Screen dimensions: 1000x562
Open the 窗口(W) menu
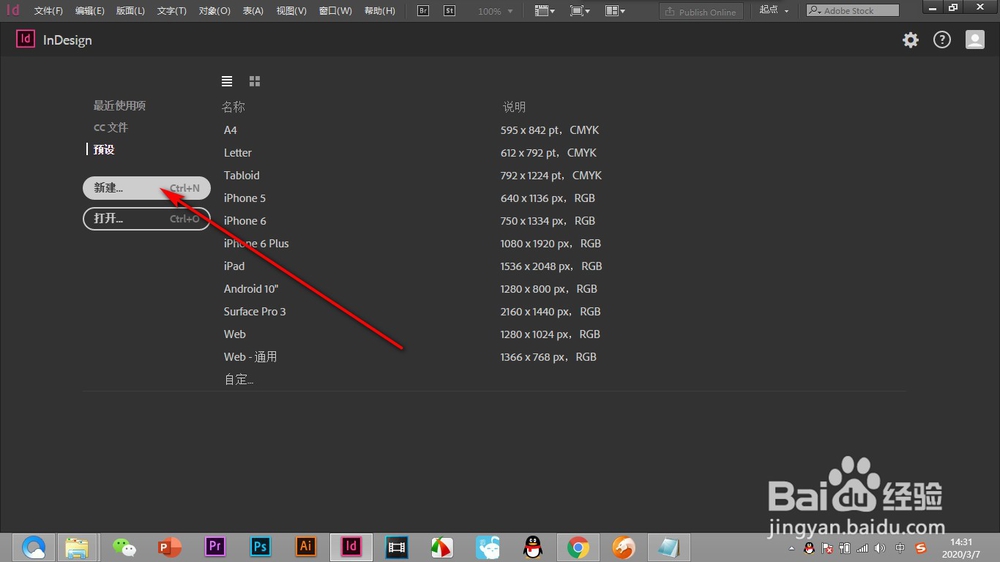pyautogui.click(x=335, y=11)
